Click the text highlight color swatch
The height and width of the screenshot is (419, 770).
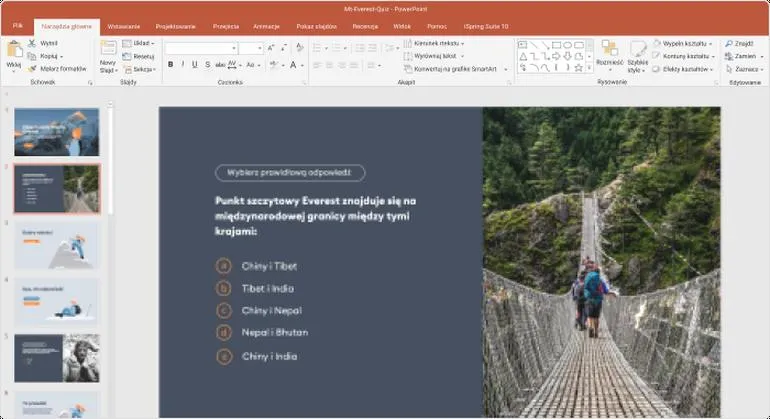pyautogui.click(x=274, y=65)
